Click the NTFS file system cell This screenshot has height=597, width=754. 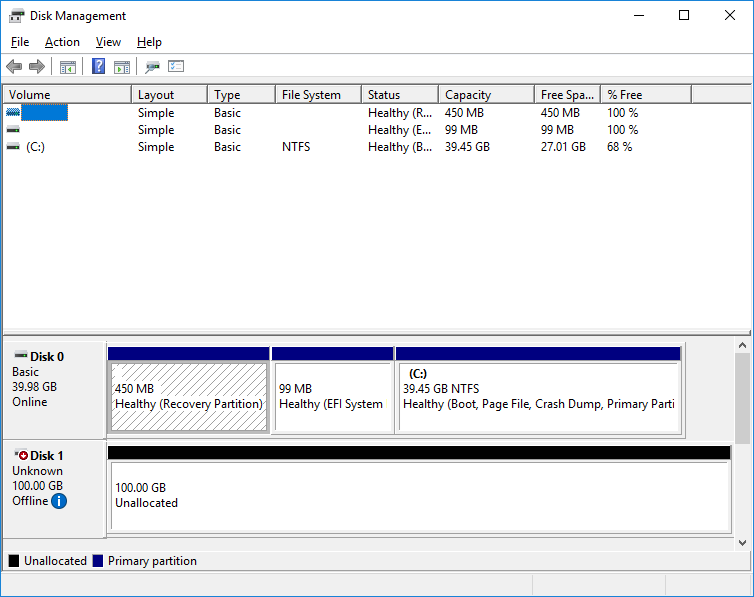pyautogui.click(x=296, y=147)
